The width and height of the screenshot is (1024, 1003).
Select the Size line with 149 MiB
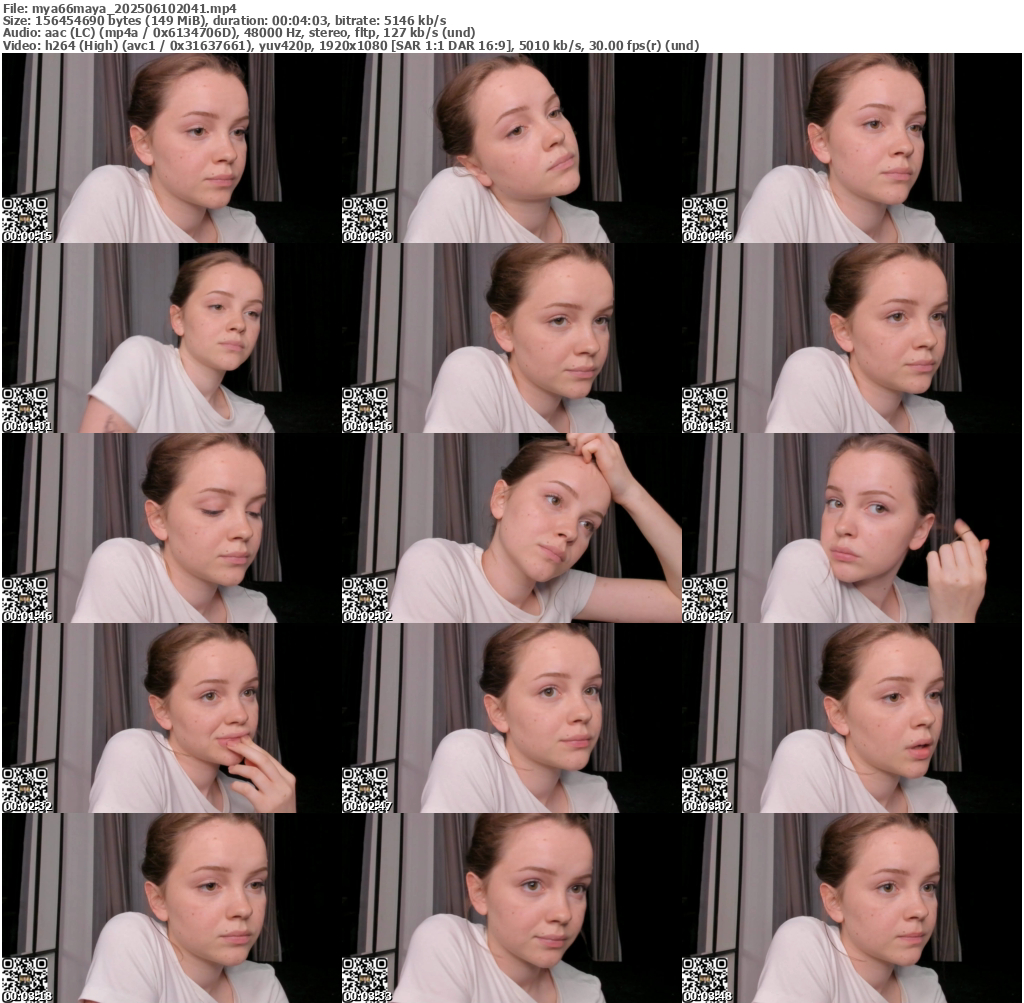225,20
